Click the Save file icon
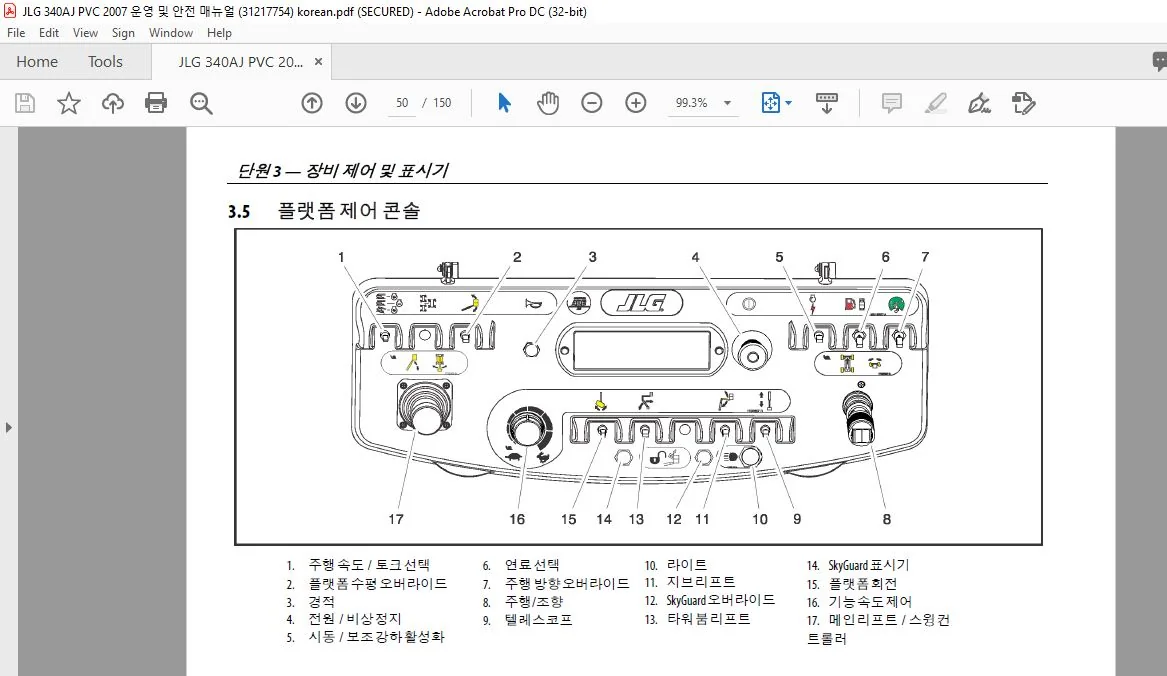This screenshot has height=676, width=1167. 25,103
